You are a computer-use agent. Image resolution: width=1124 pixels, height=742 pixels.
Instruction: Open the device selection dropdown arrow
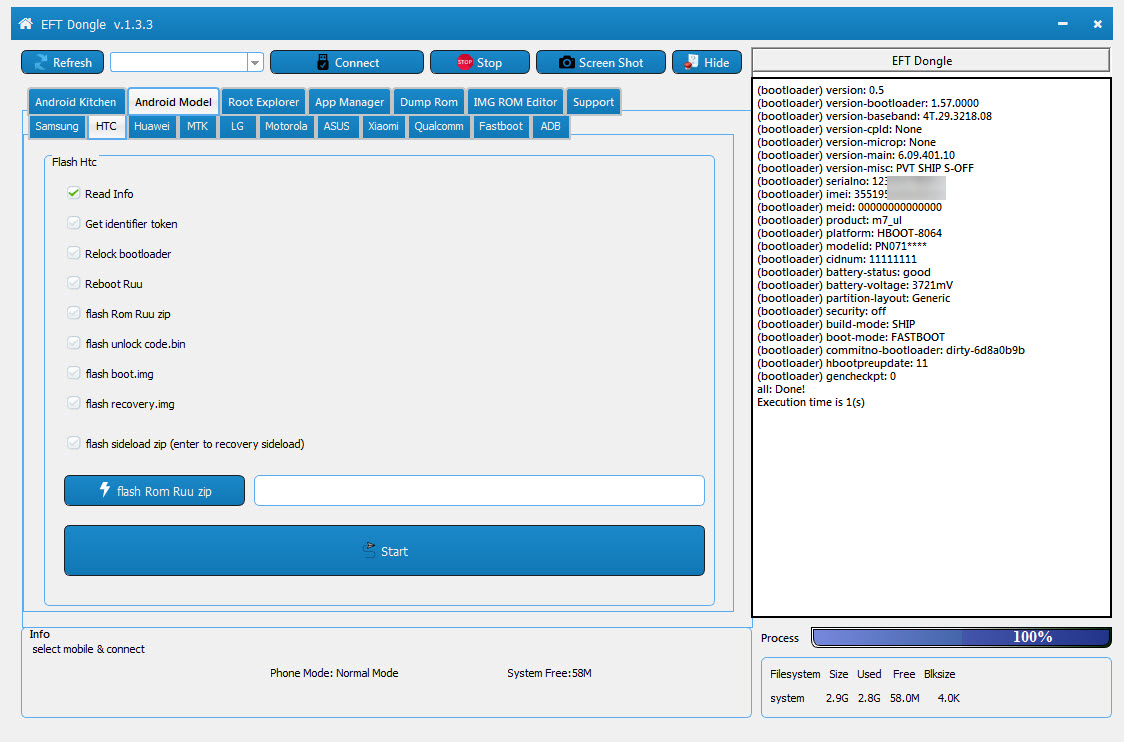(255, 62)
